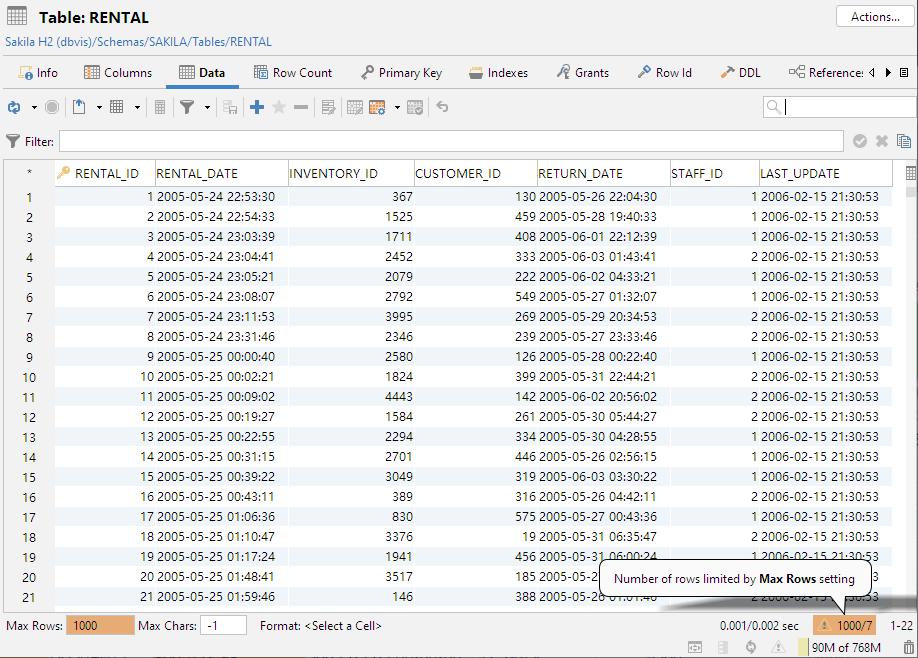Click the reload data refresh icon

(x=14, y=107)
